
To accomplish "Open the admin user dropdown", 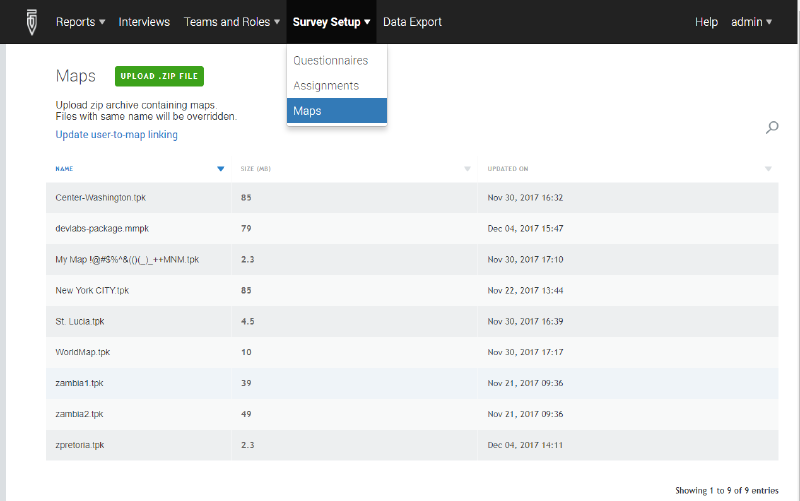I will (751, 22).
